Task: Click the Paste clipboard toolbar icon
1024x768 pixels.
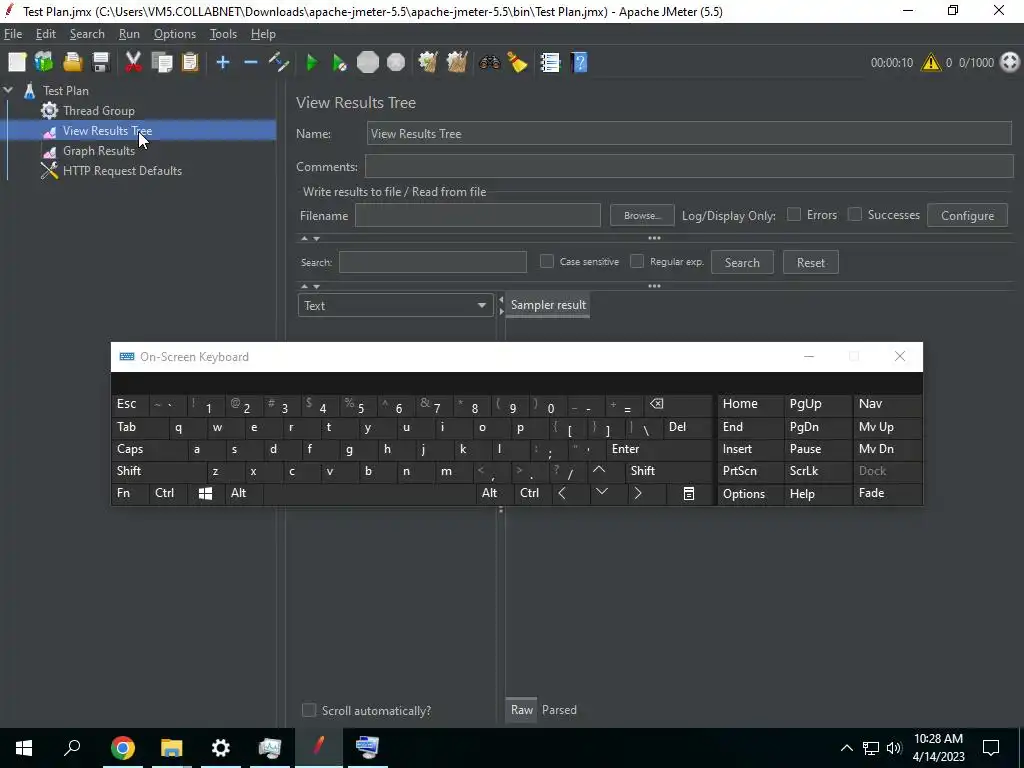Action: 190,63
